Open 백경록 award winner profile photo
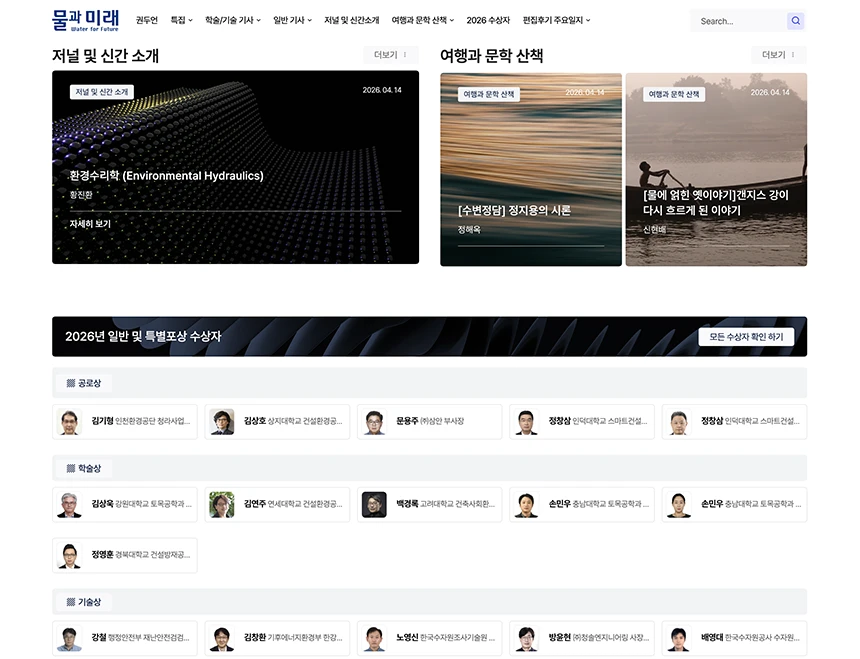This screenshot has width=860, height=659. (374, 505)
